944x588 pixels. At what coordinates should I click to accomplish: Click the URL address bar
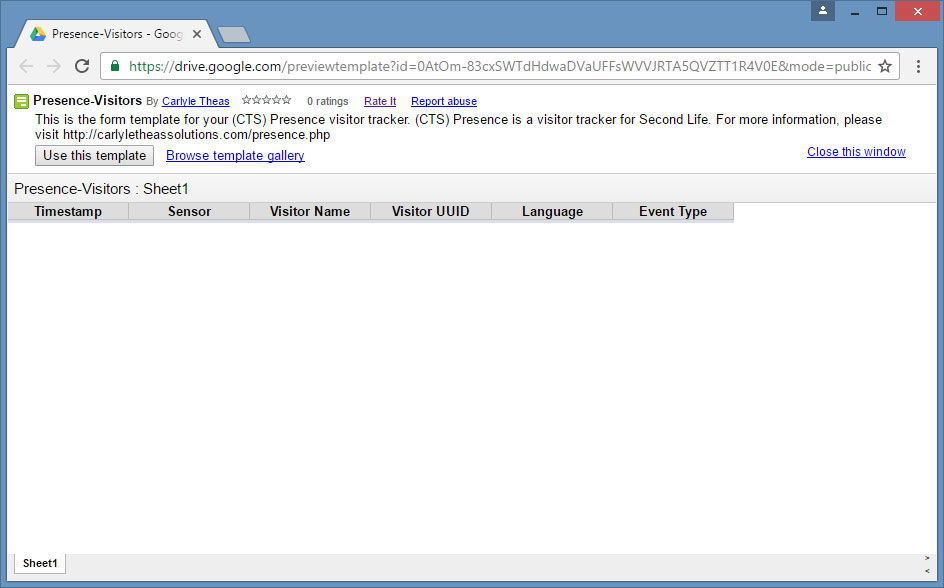[x=490, y=66]
